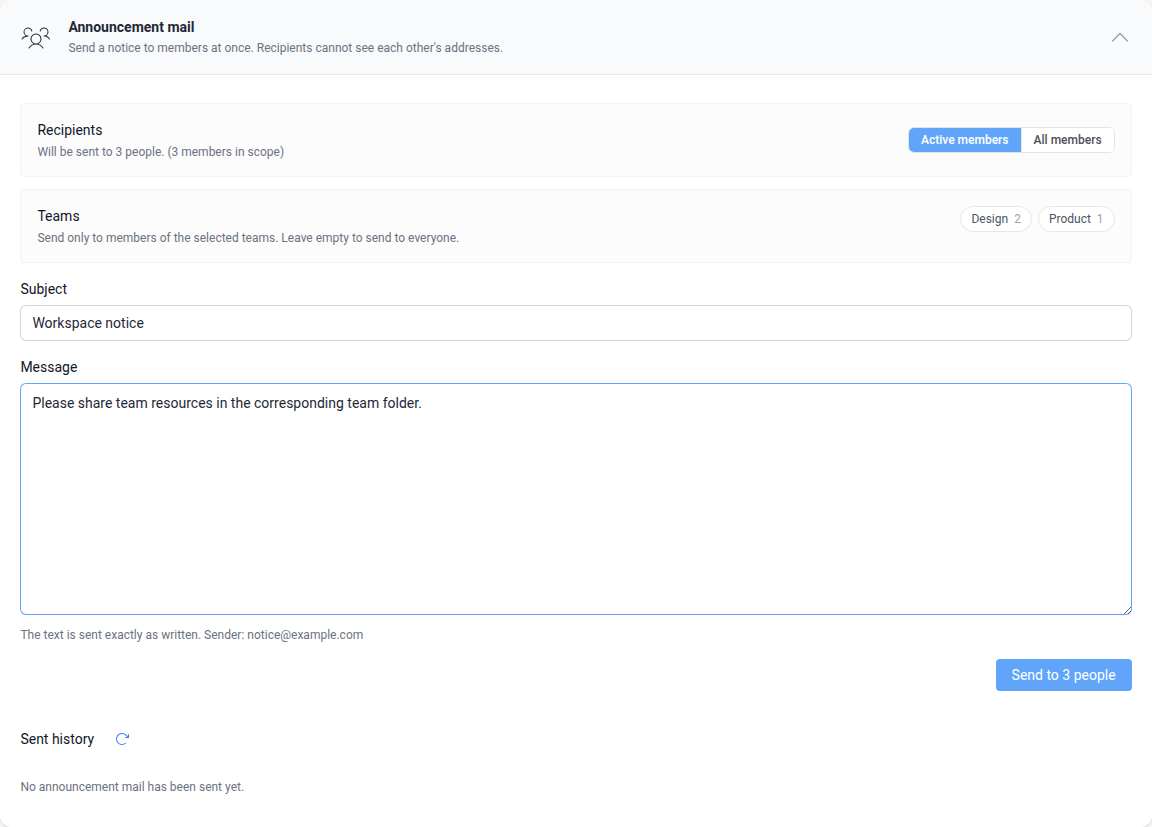Image resolution: width=1152 pixels, height=827 pixels.
Task: Toggle the Design team chip
Action: click(996, 219)
